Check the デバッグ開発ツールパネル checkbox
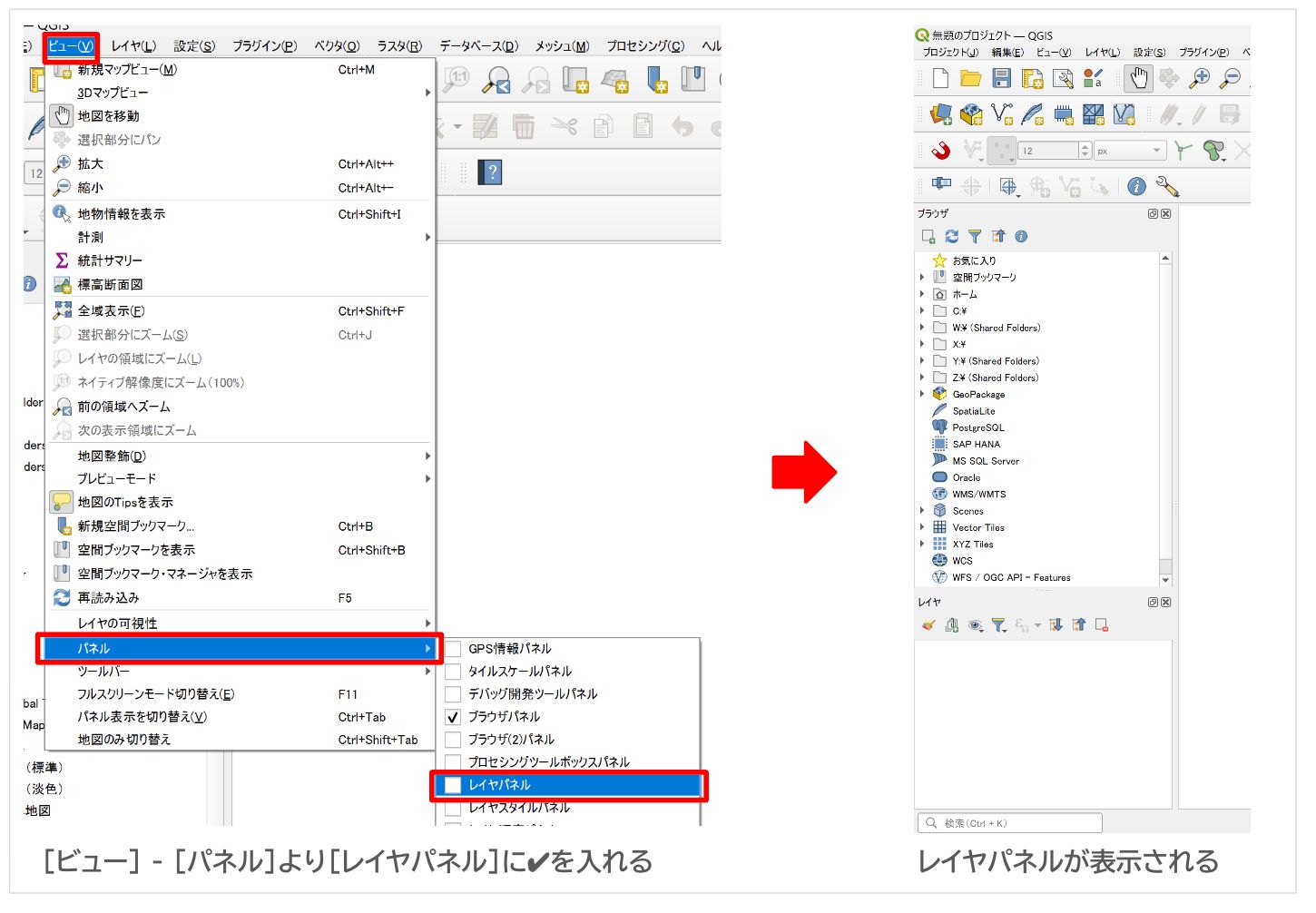The image size is (1316, 913). 453,694
